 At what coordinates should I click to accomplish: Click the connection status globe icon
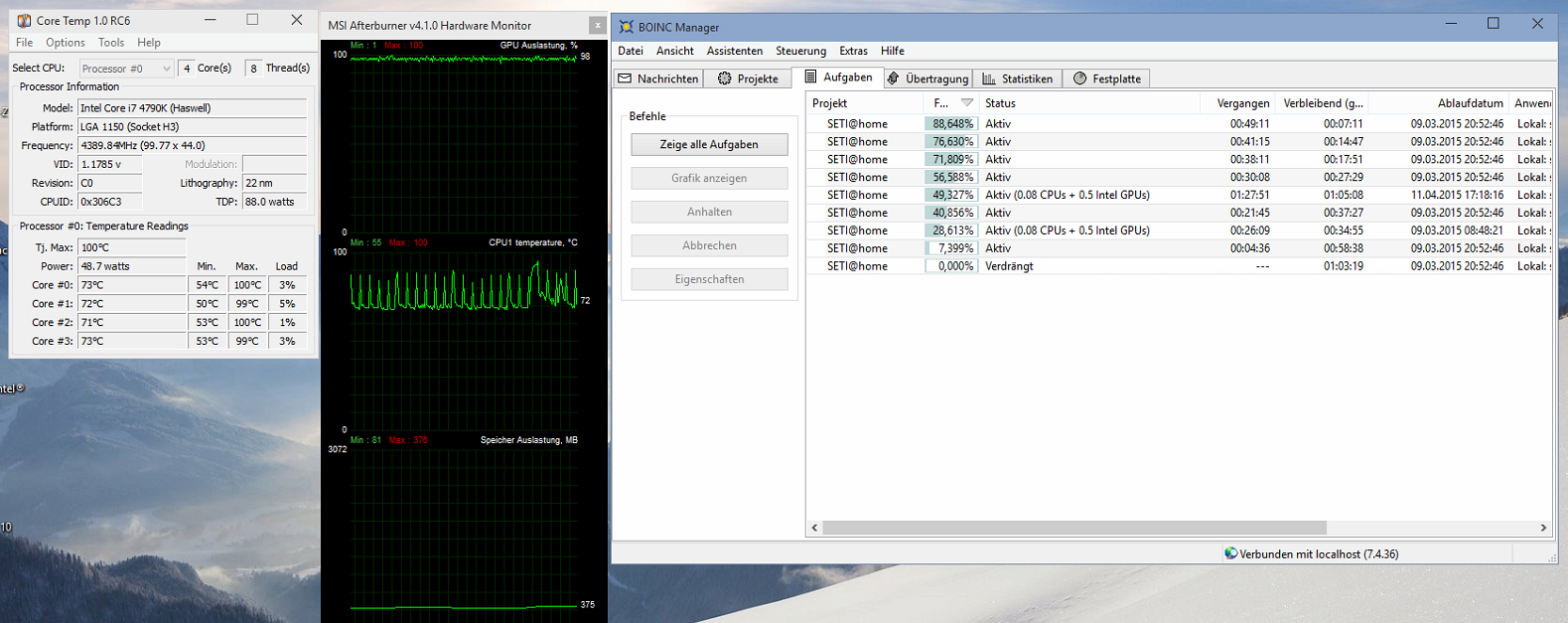tap(1231, 553)
